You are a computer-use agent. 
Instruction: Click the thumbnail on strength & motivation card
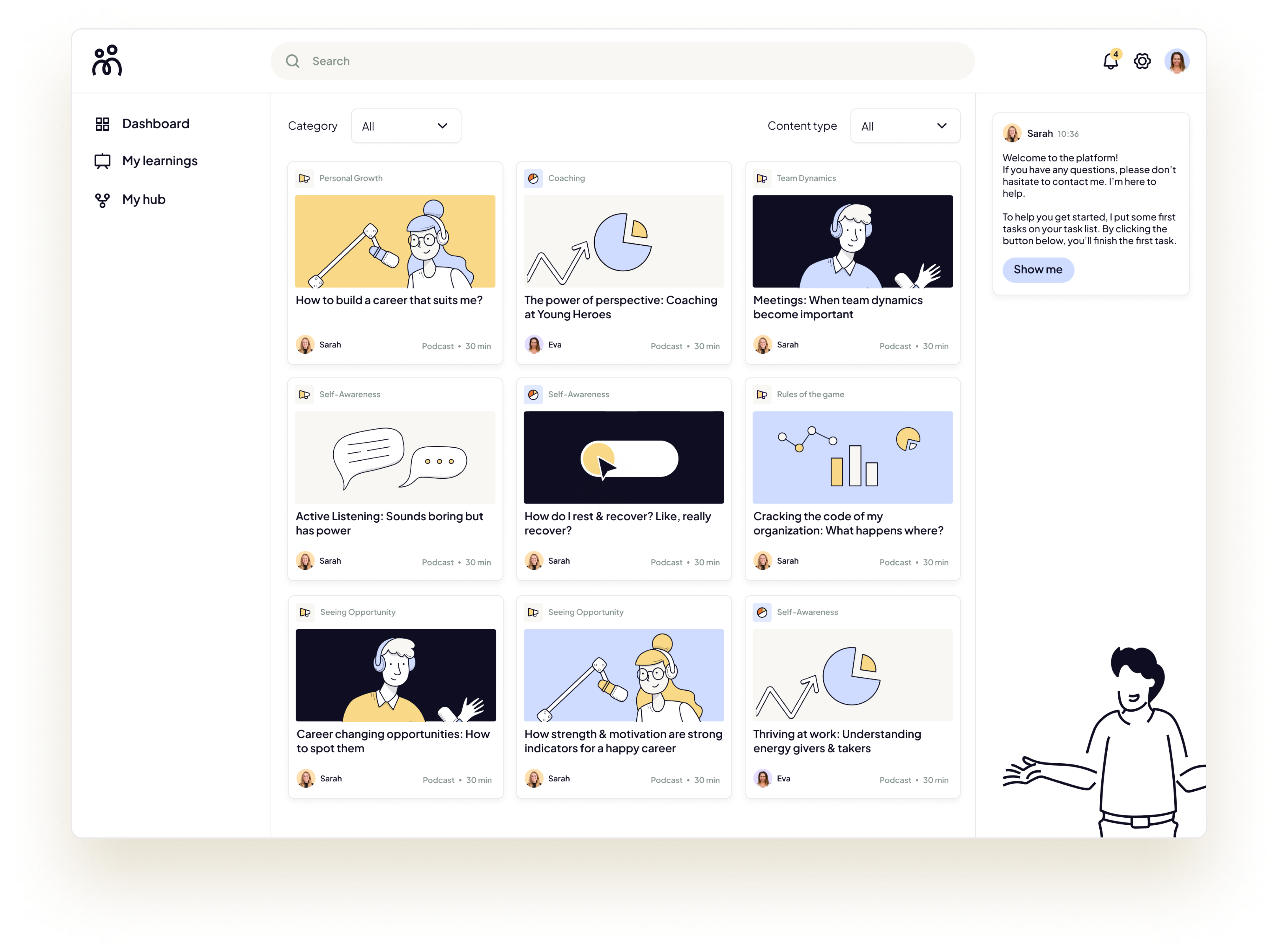pos(624,675)
